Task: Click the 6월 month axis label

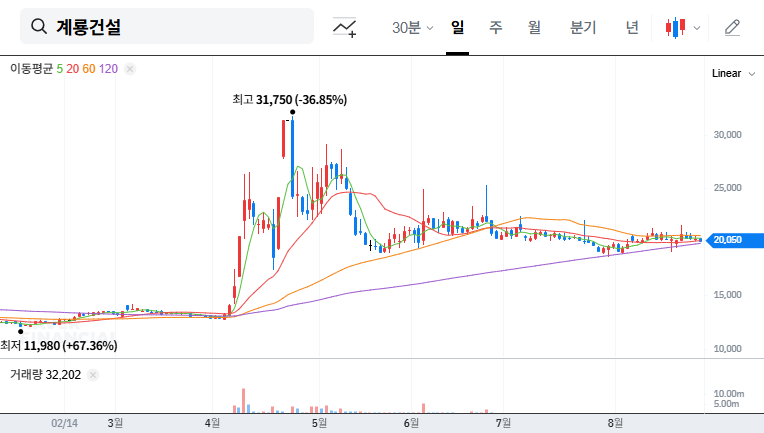Action: 411,423
